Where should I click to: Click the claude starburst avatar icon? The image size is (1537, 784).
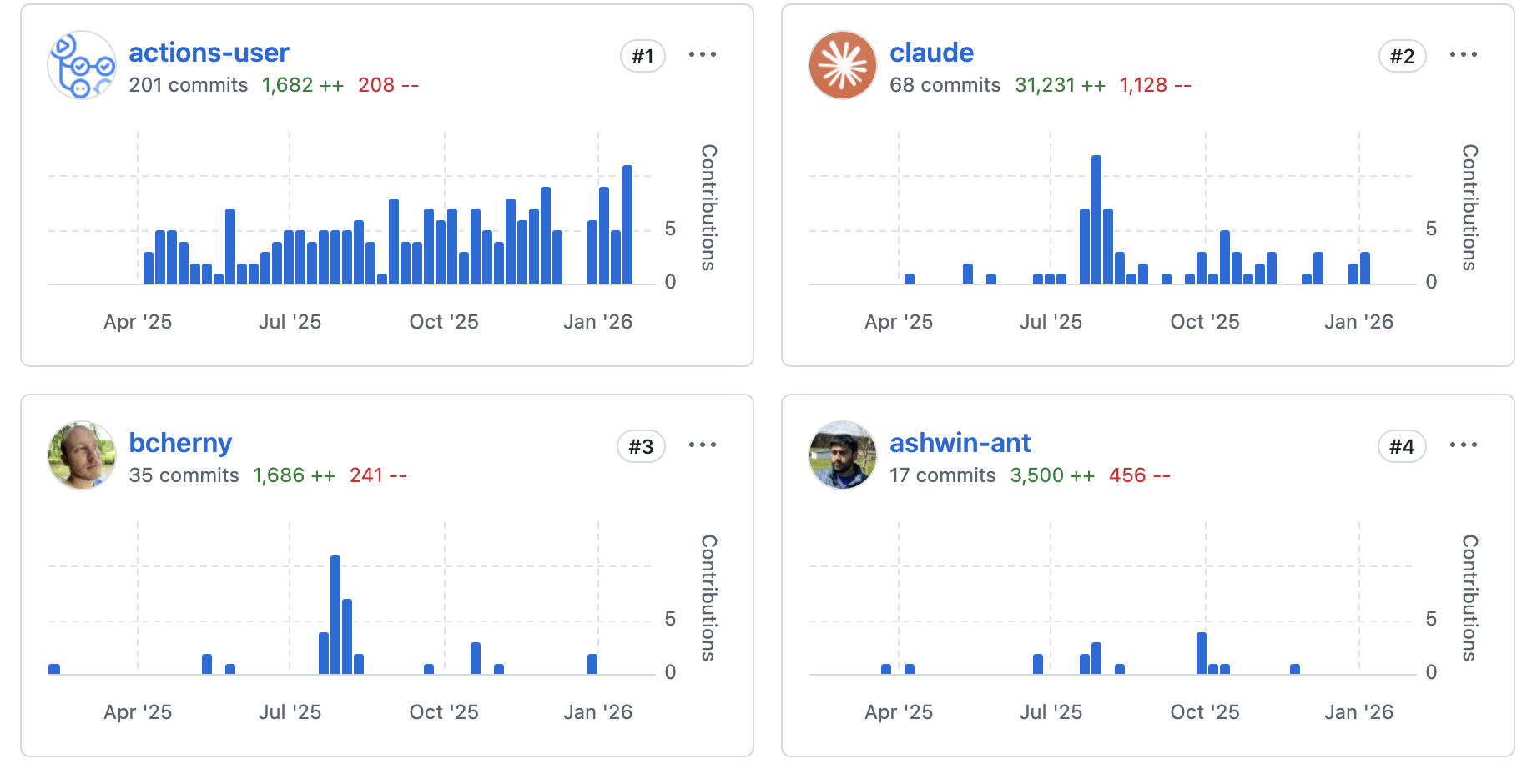(x=842, y=65)
